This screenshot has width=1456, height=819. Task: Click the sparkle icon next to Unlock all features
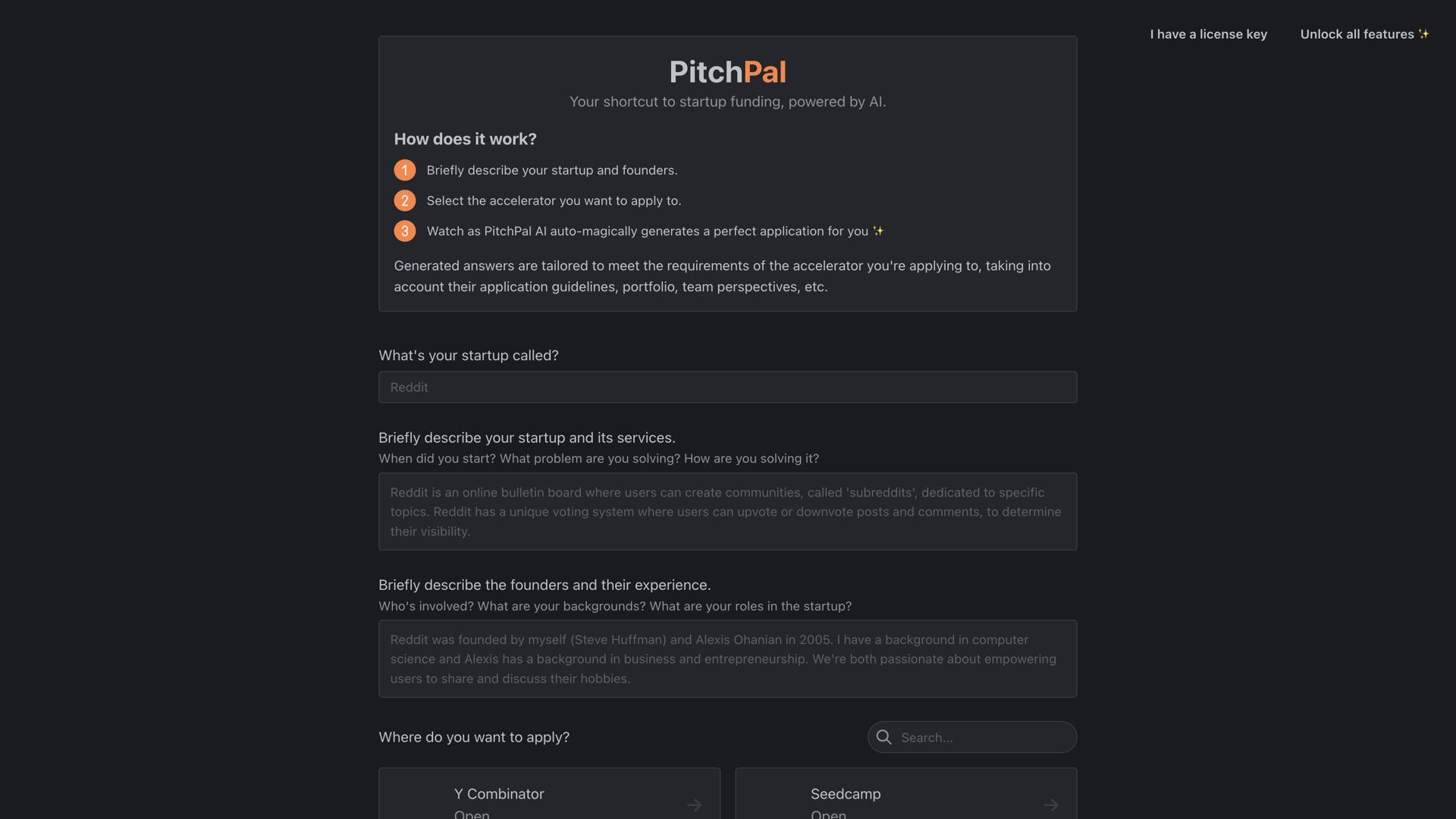1423,33
